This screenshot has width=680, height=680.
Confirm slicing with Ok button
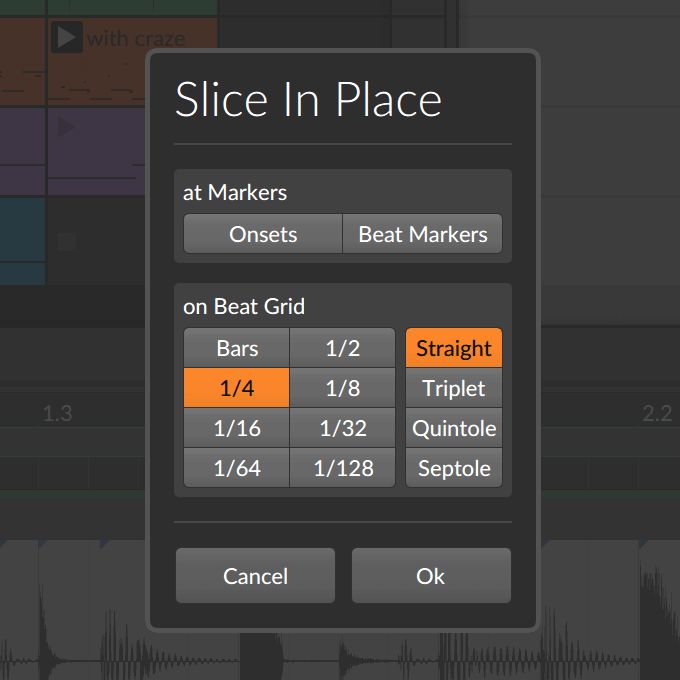tap(431, 575)
